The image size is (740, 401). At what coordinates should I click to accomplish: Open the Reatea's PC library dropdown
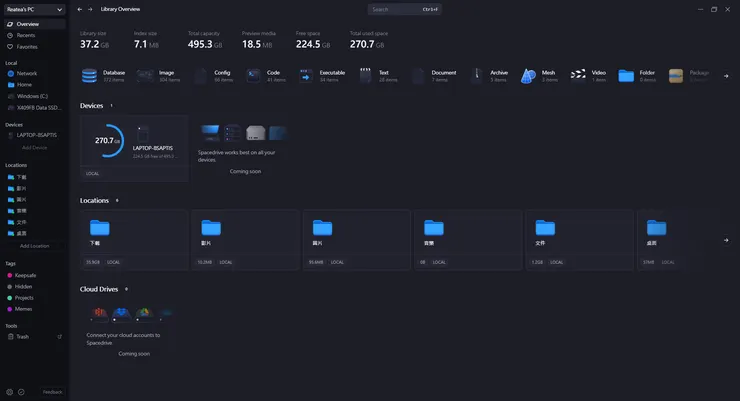[34, 9]
